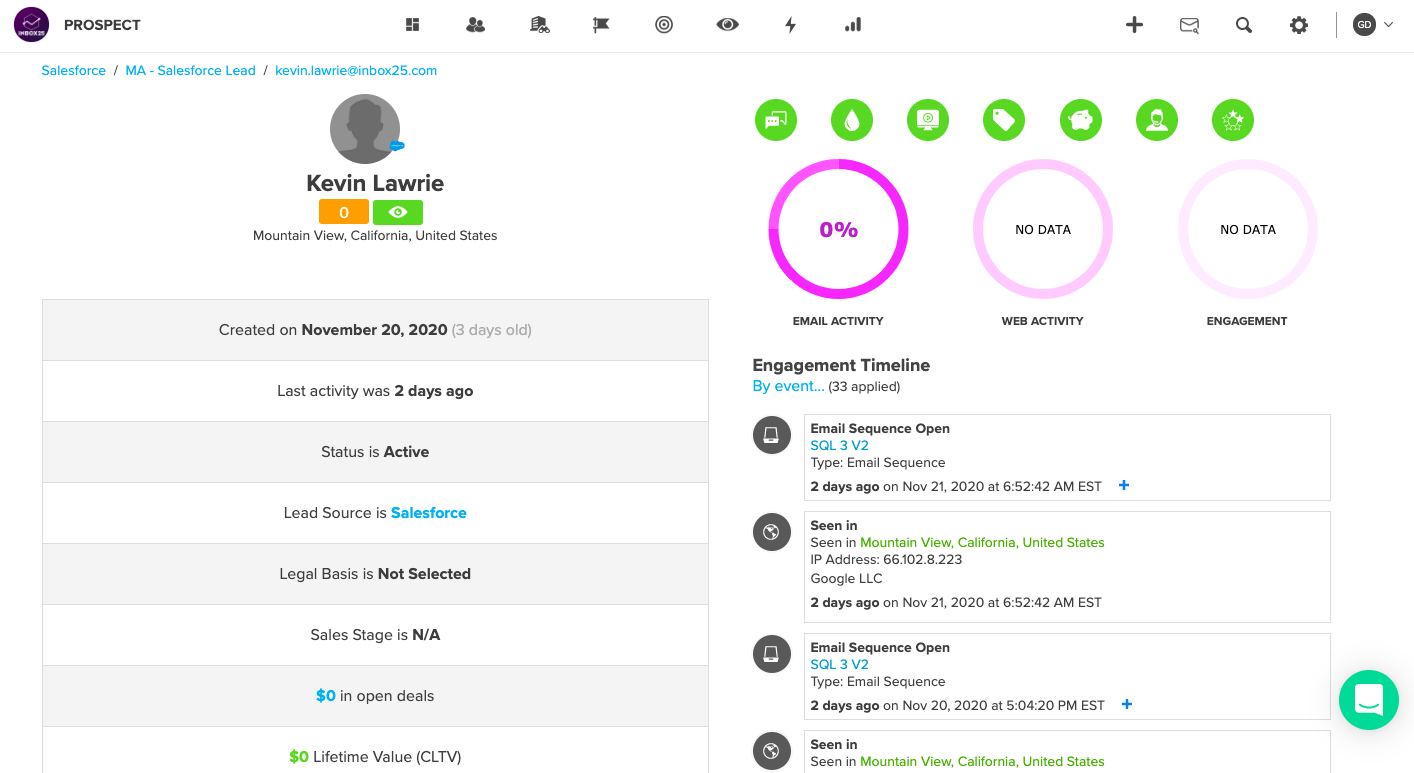Image resolution: width=1414 pixels, height=773 pixels.
Task: Open the By event... filter
Action: (789, 386)
